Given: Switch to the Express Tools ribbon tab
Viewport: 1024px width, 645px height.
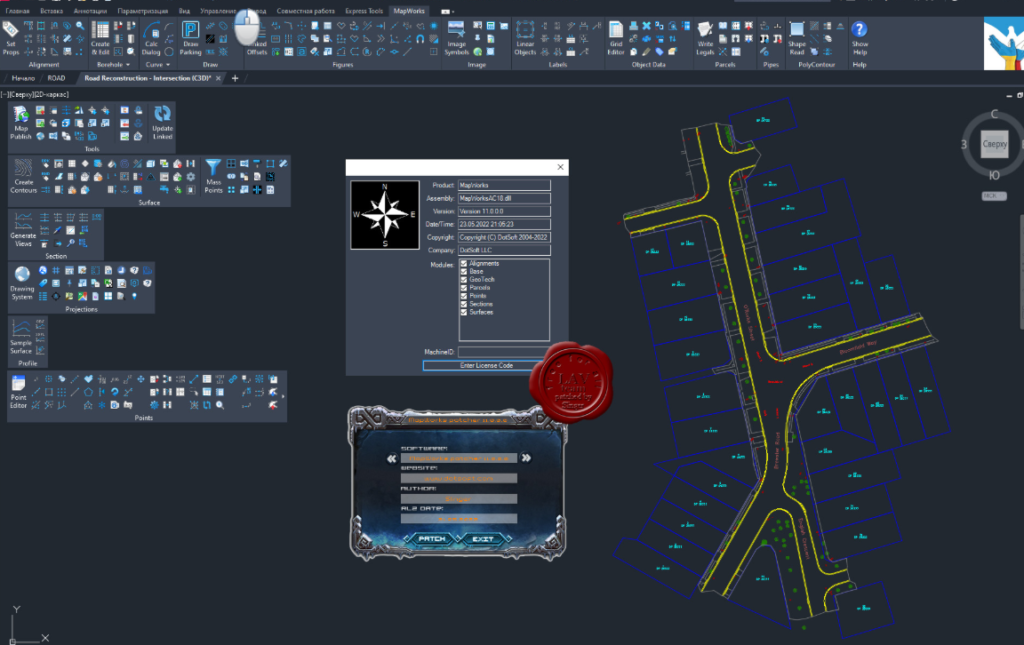Looking at the screenshot, I should (364, 11).
